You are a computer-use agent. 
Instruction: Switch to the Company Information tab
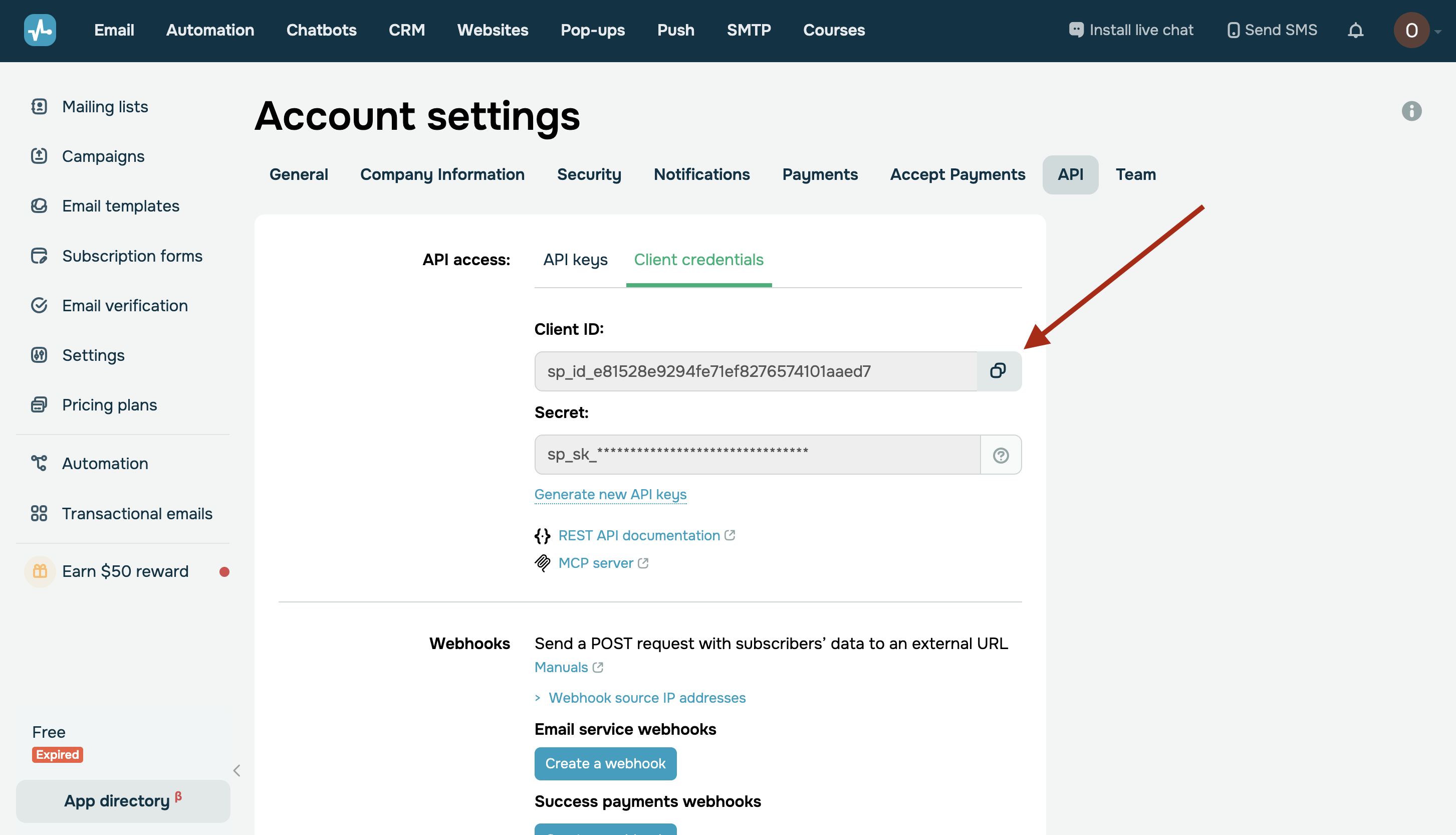(x=442, y=174)
